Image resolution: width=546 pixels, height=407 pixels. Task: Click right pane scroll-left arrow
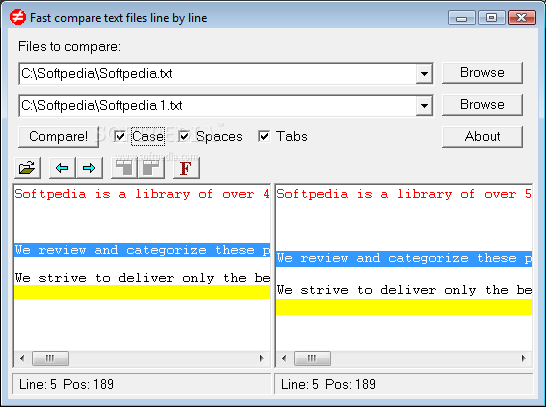tap(284, 358)
